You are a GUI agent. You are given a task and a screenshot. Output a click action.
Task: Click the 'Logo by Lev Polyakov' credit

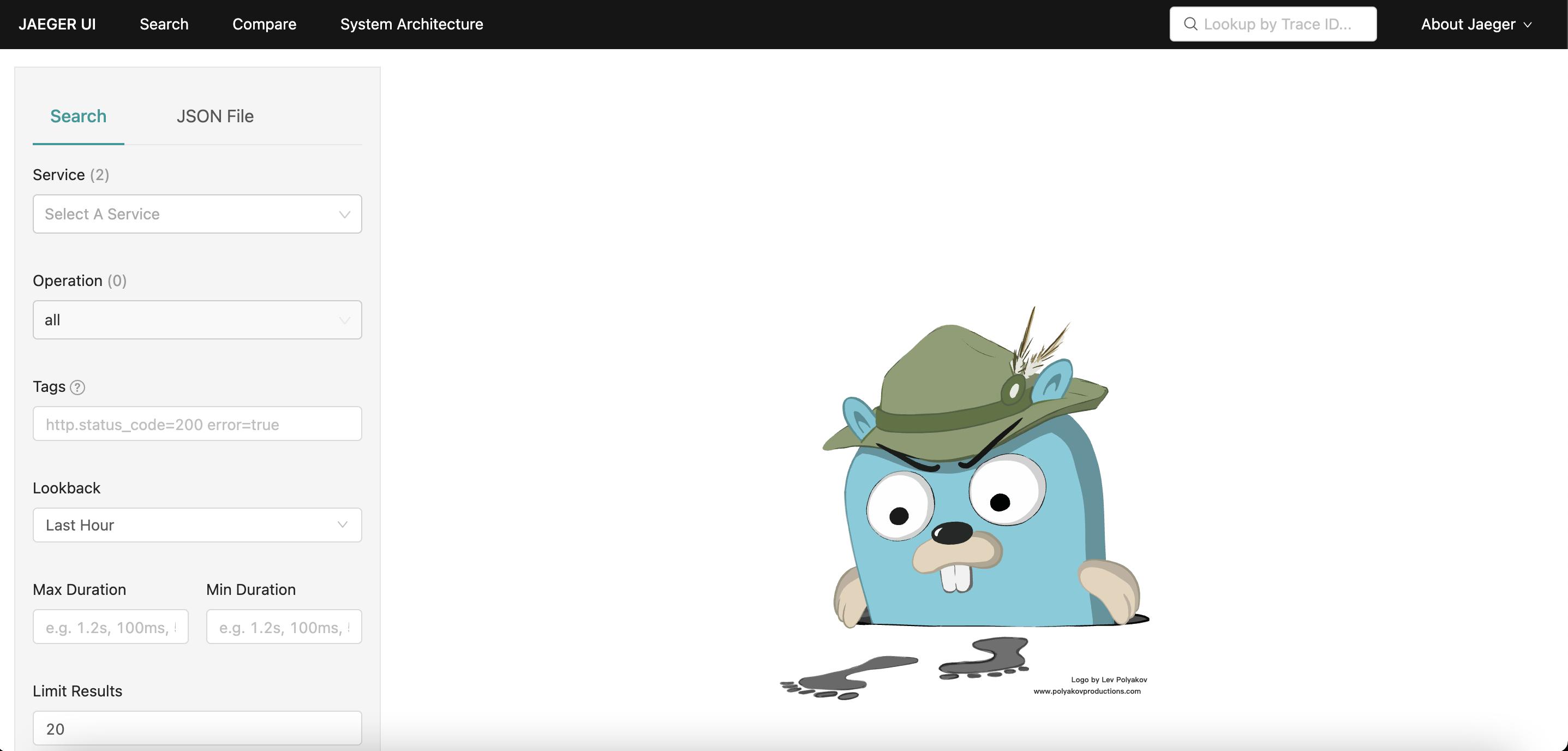(x=1109, y=680)
